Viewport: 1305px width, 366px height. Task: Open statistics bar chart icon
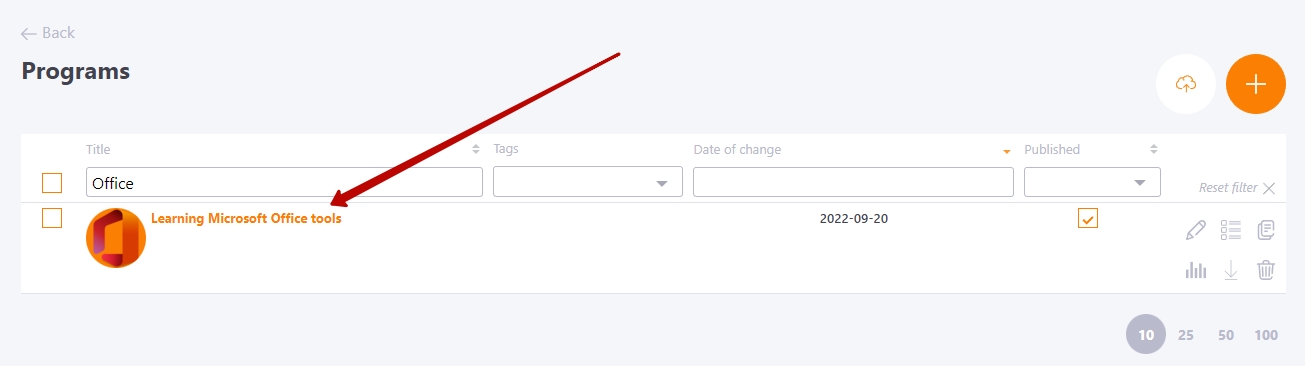click(1196, 270)
